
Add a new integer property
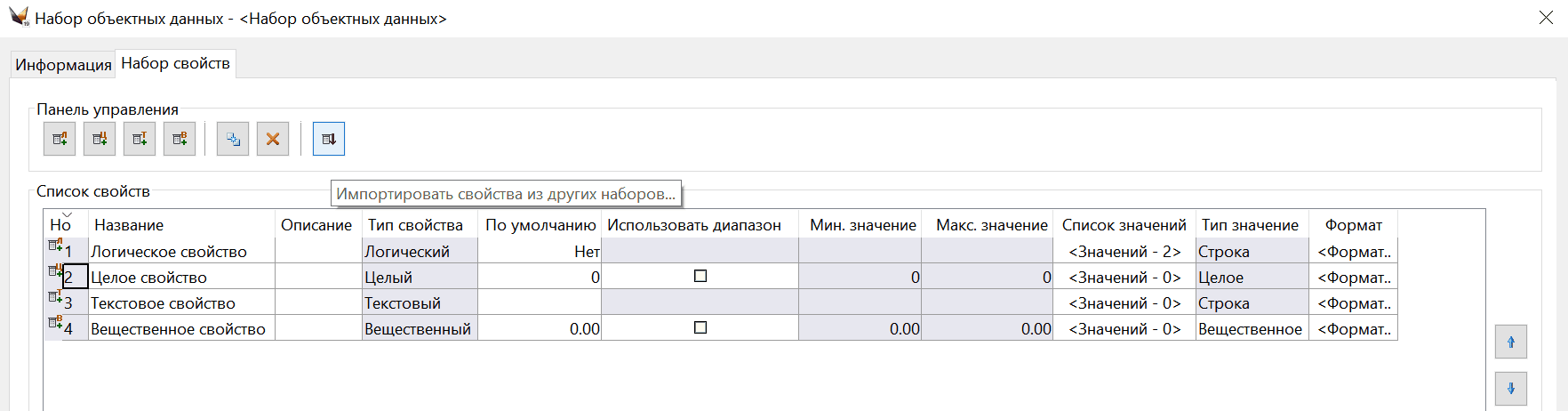pyautogui.click(x=100, y=139)
